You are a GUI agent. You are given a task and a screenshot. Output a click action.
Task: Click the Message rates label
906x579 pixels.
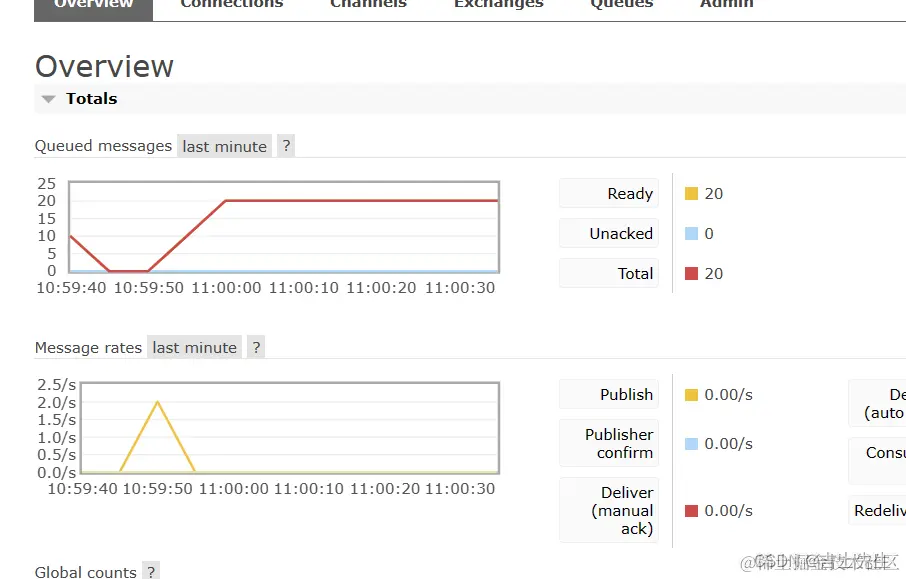point(88,347)
